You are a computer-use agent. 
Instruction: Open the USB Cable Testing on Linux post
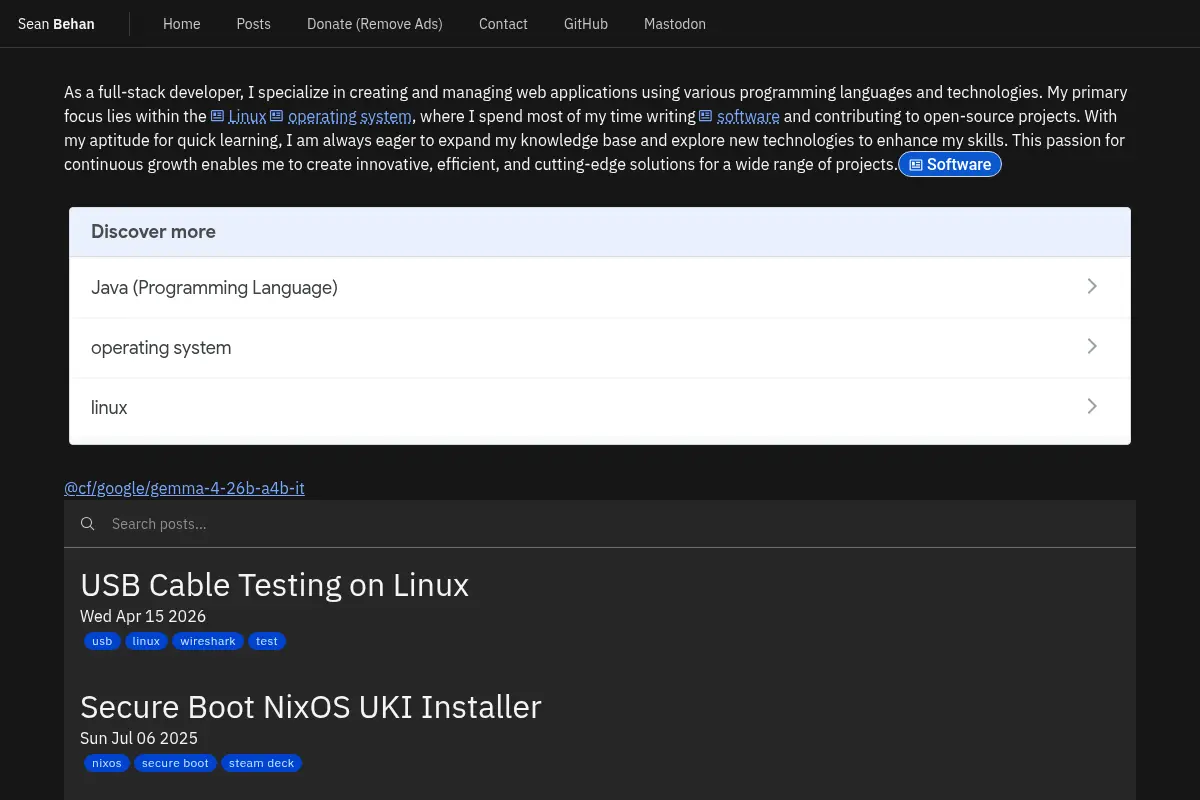274,585
